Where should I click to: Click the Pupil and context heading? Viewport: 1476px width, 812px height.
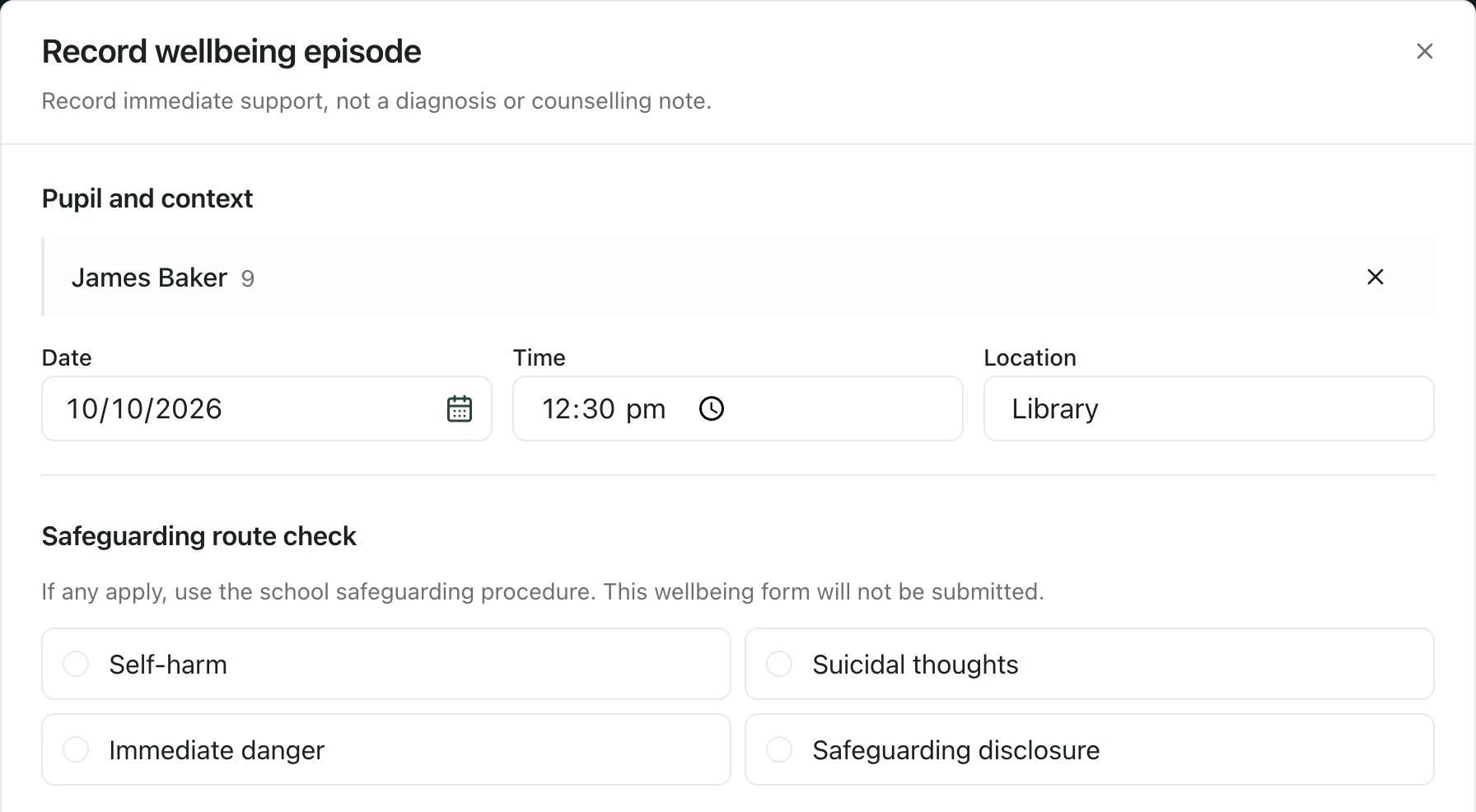tap(147, 198)
